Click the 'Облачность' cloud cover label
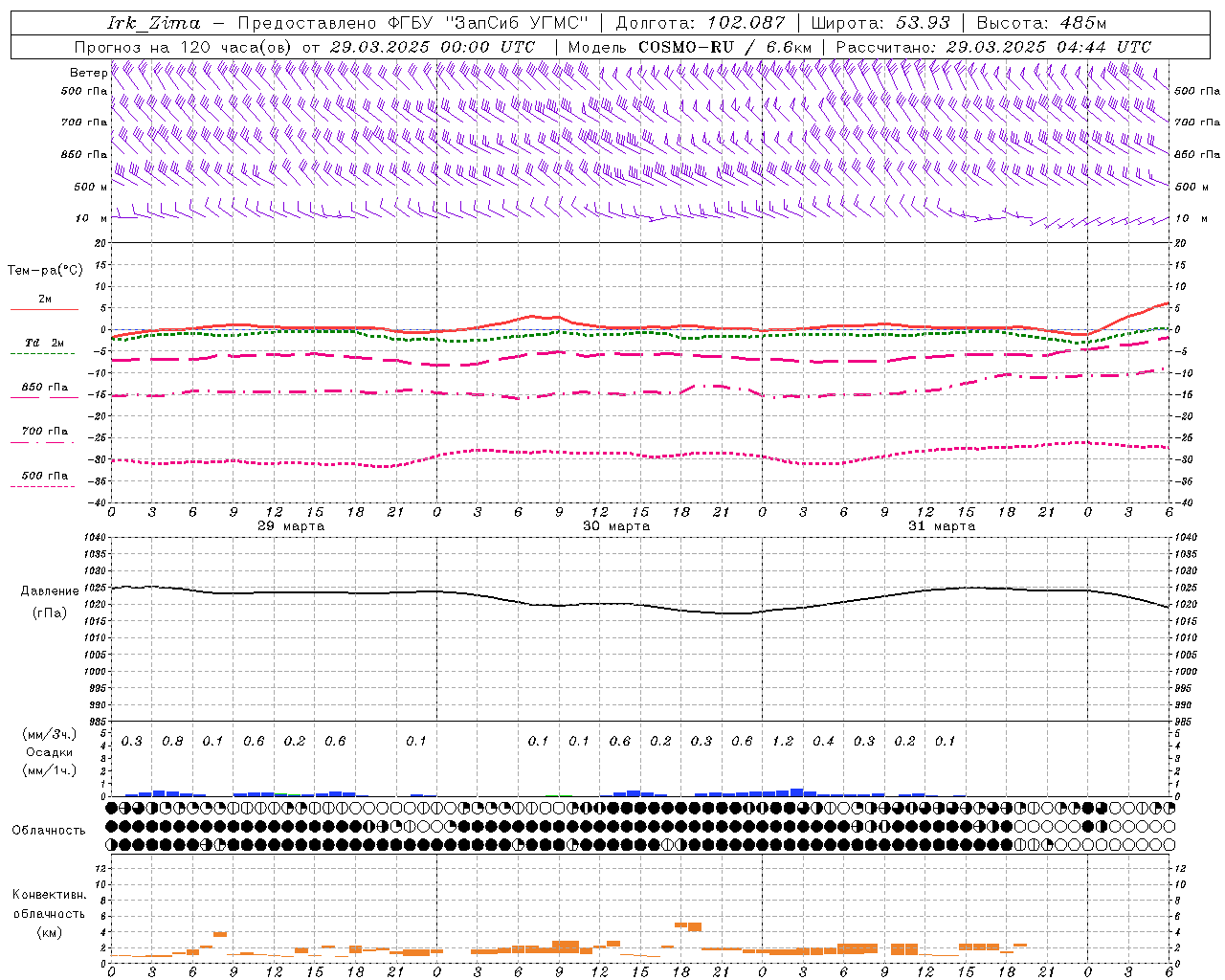The width and height of the screenshot is (1225, 980). [x=49, y=831]
